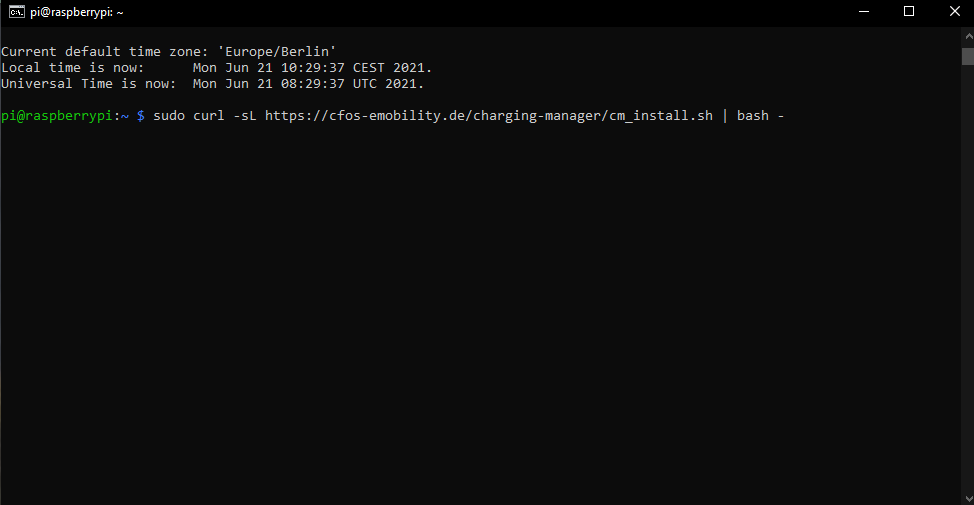This screenshot has width=974, height=505.
Task: Click the green pi@raspberrypi prompt text
Action: pyautogui.click(x=58, y=116)
